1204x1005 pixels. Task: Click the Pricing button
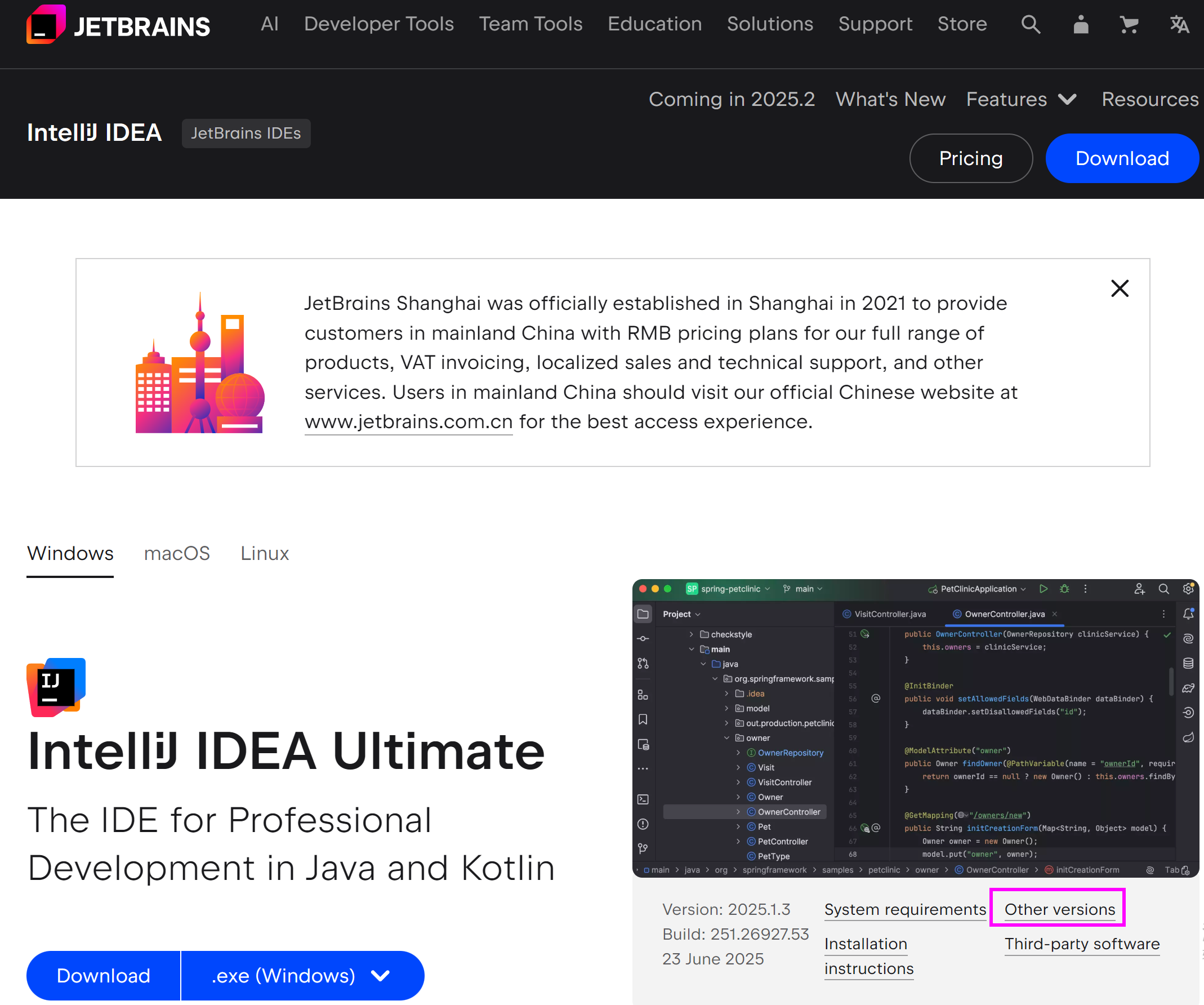(971, 158)
